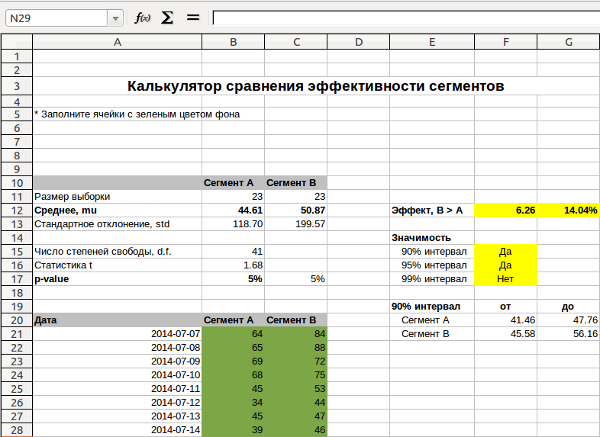Viewport: 600px width, 437px height.
Task: Expand the Name Box dropdown arrow
Action: [115, 18]
